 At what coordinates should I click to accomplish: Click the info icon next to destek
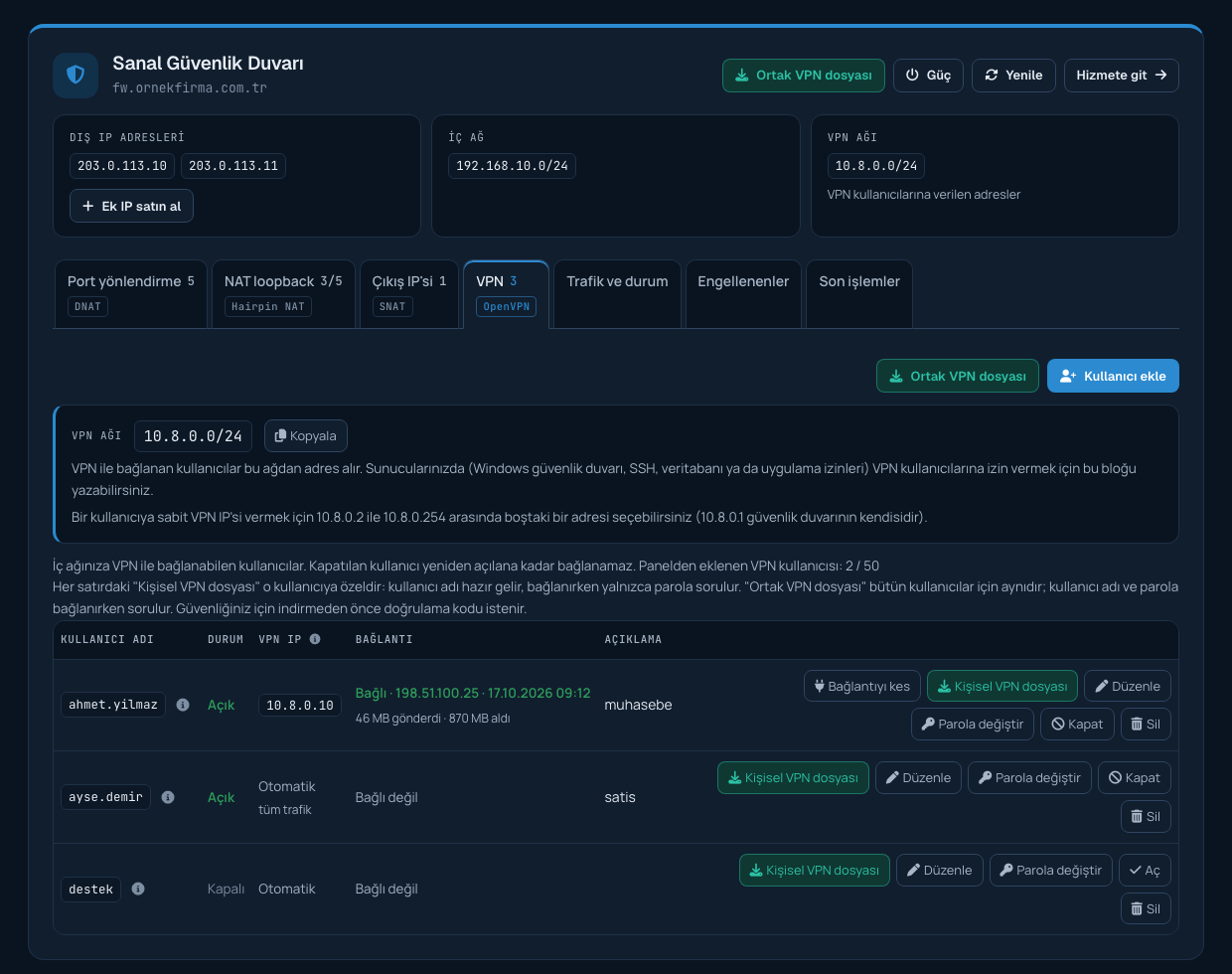pyautogui.click(x=138, y=889)
